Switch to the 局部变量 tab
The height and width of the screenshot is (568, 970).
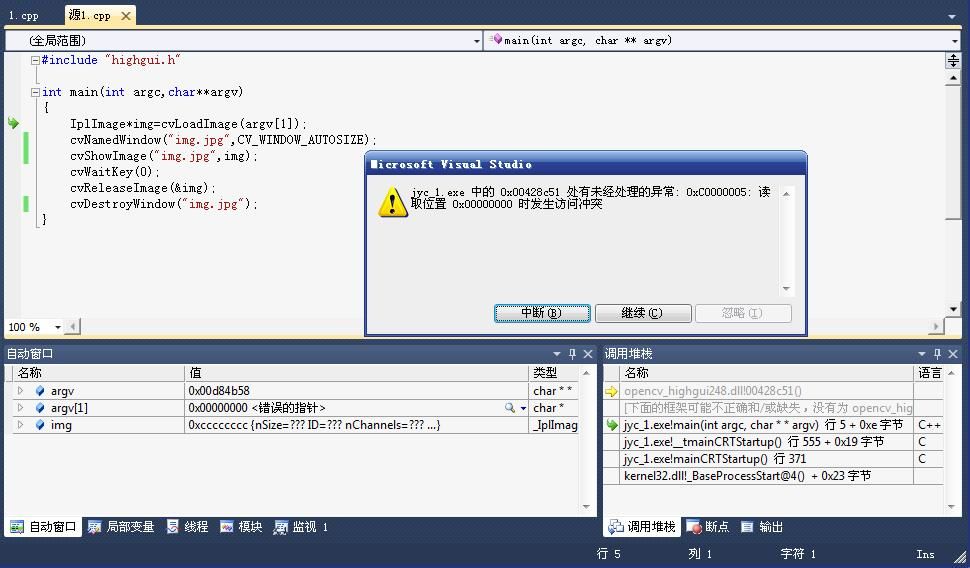click(121, 527)
